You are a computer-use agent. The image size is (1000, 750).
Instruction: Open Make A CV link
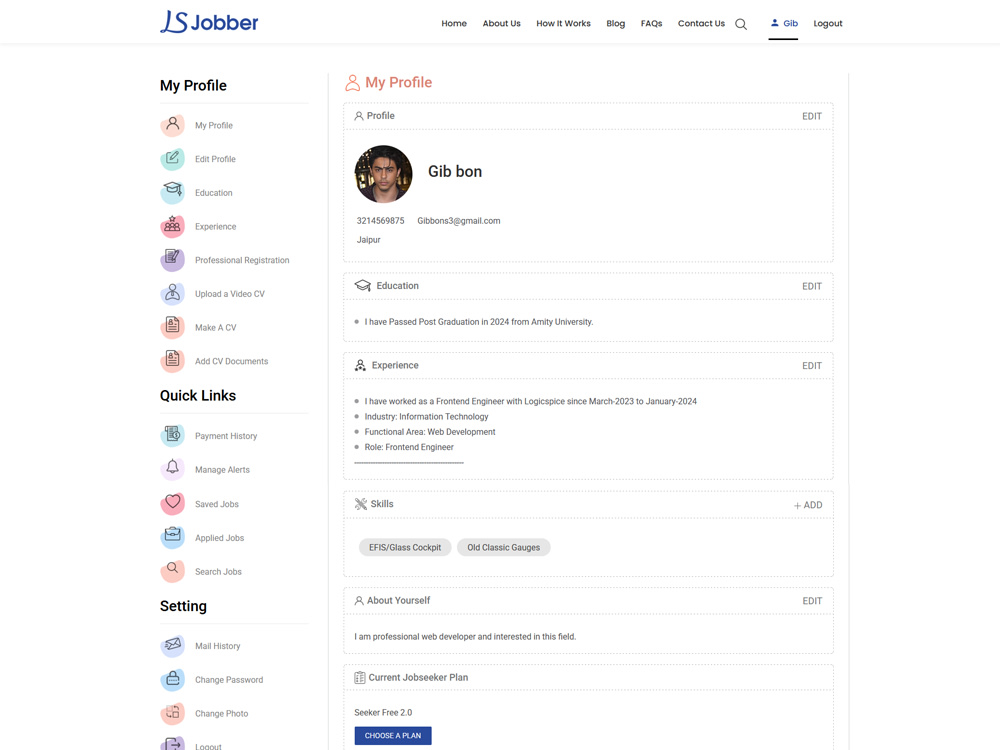(216, 328)
